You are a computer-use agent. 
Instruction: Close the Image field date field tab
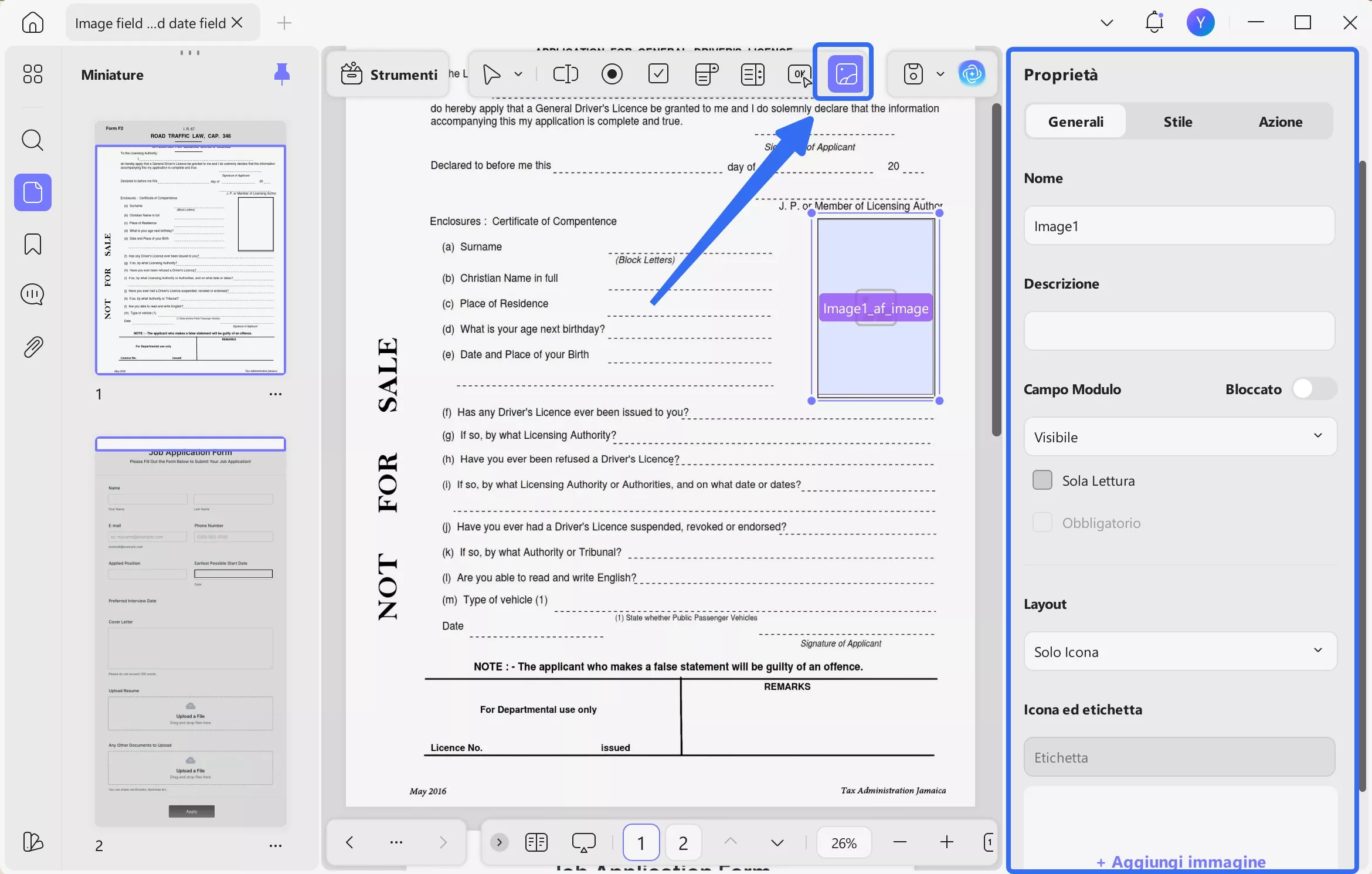[237, 22]
